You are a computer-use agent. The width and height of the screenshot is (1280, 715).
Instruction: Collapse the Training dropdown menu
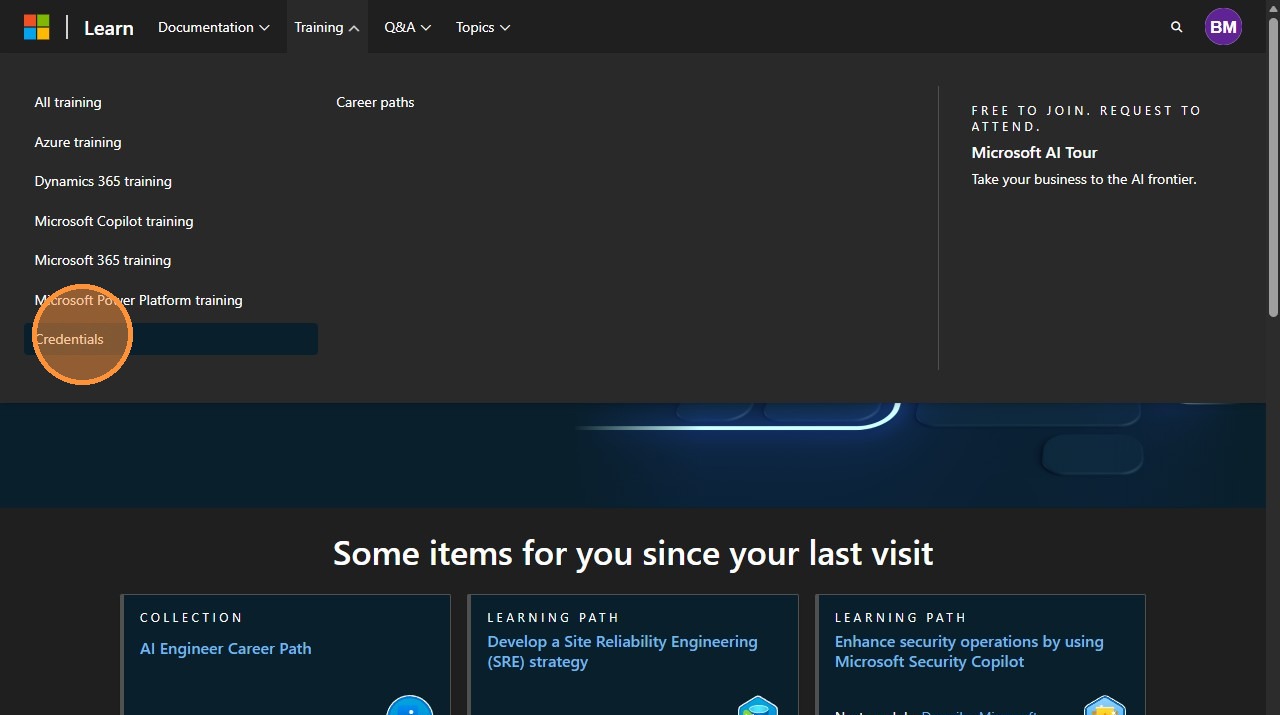(x=327, y=27)
